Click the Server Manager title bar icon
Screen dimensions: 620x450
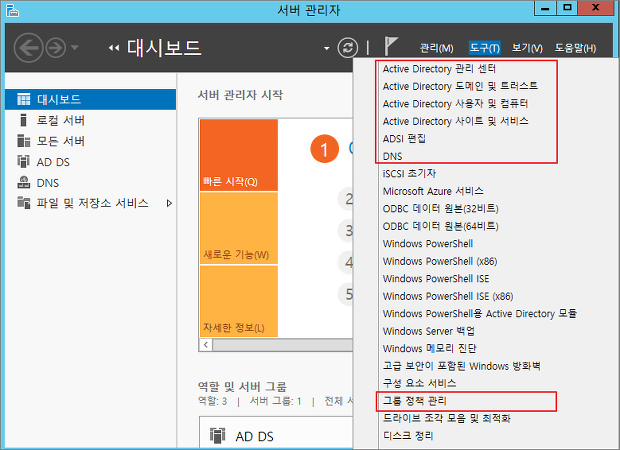[x=12, y=10]
